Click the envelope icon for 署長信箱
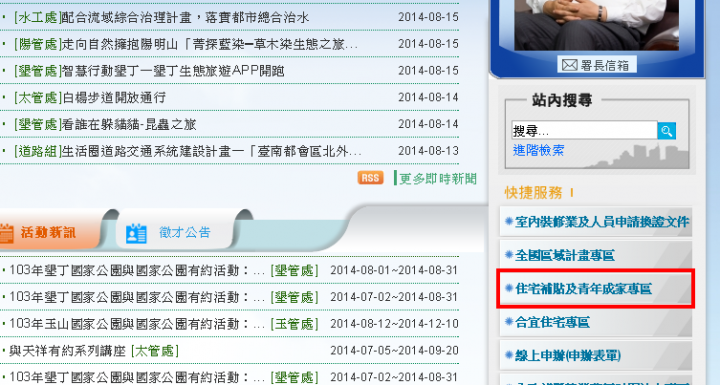 569,65
